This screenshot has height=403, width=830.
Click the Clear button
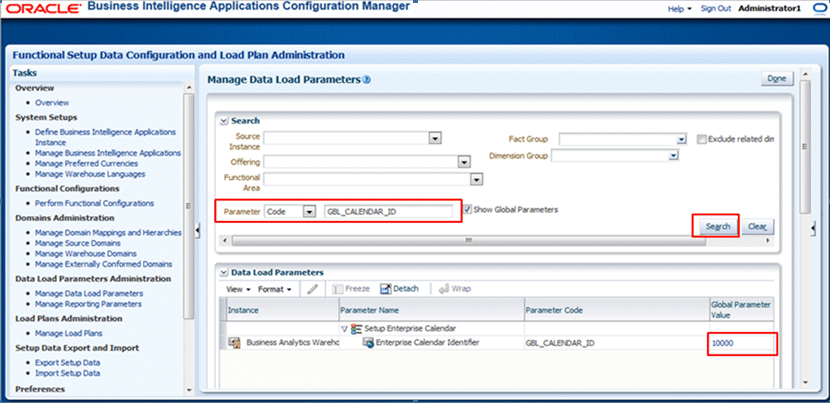pos(757,227)
